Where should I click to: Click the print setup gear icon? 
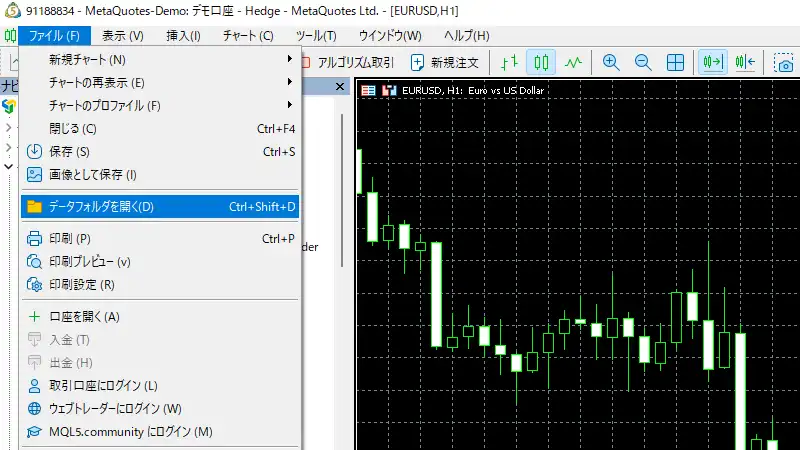tap(34, 284)
